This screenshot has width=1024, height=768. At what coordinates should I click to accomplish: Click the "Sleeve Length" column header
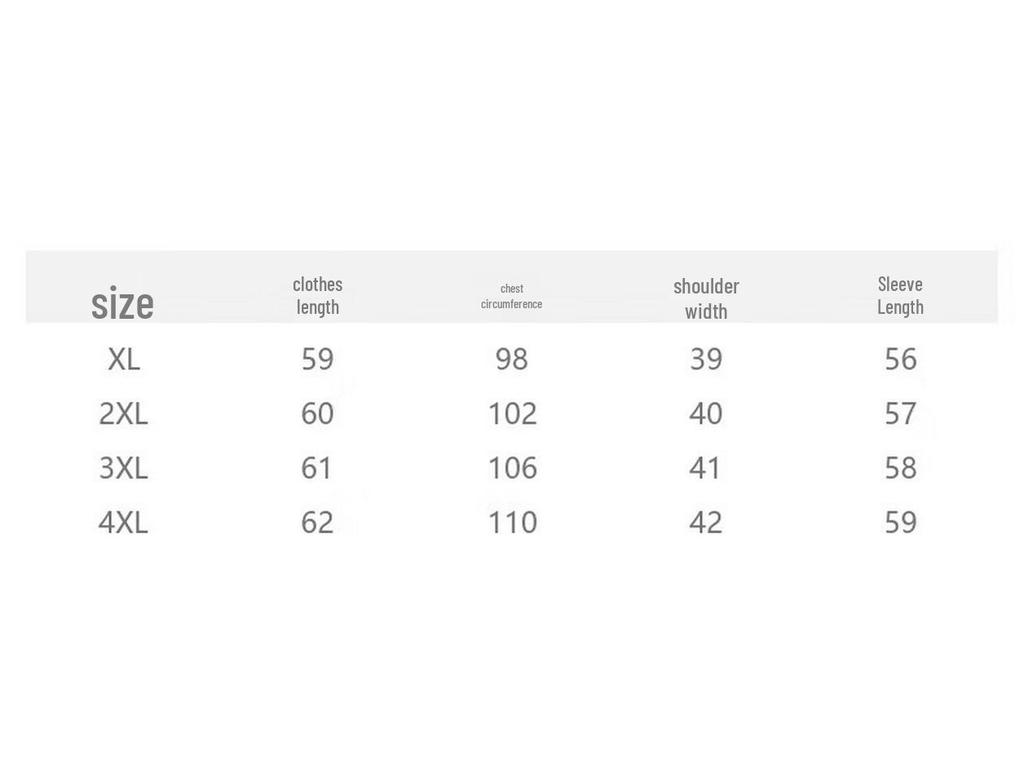pos(900,295)
